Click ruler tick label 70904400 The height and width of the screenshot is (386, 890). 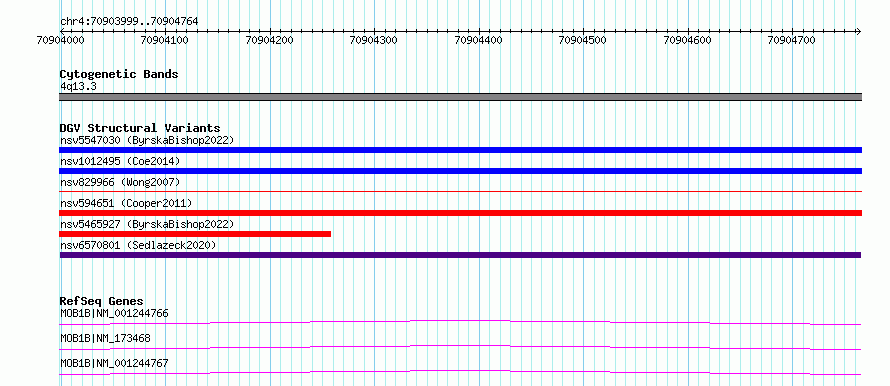click(x=479, y=40)
